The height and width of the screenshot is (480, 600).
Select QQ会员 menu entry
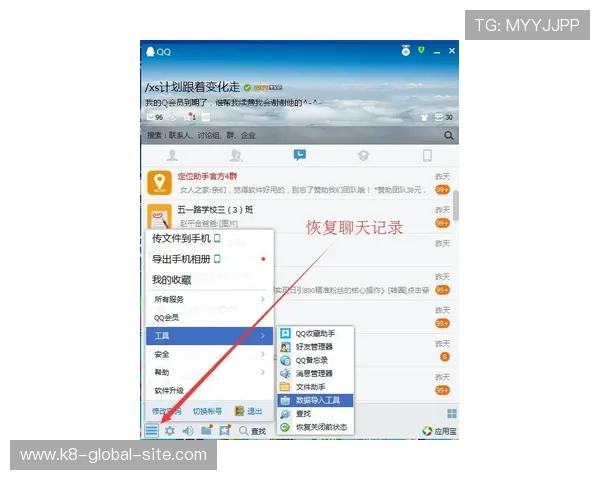[209, 317]
